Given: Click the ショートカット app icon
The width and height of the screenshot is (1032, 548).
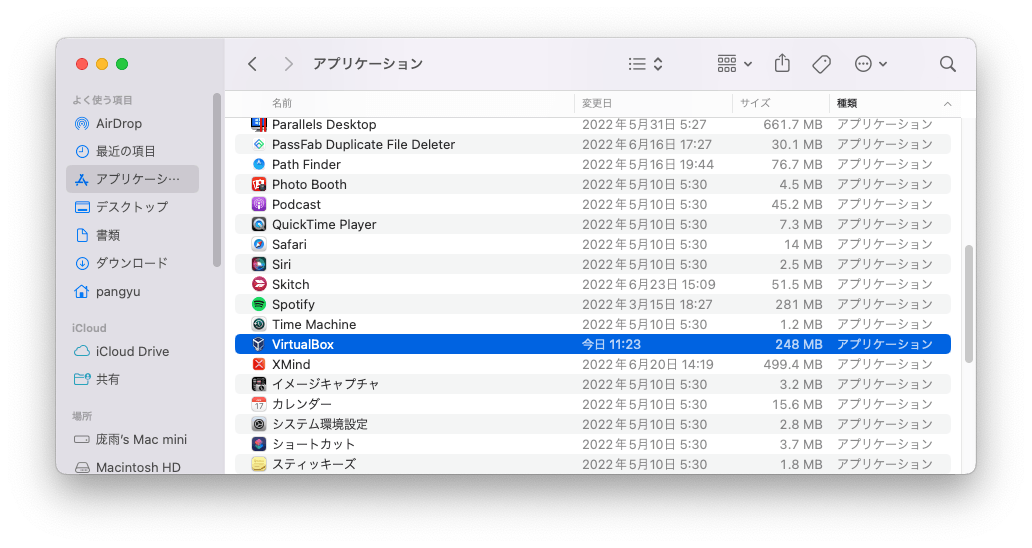Looking at the screenshot, I should (x=259, y=444).
